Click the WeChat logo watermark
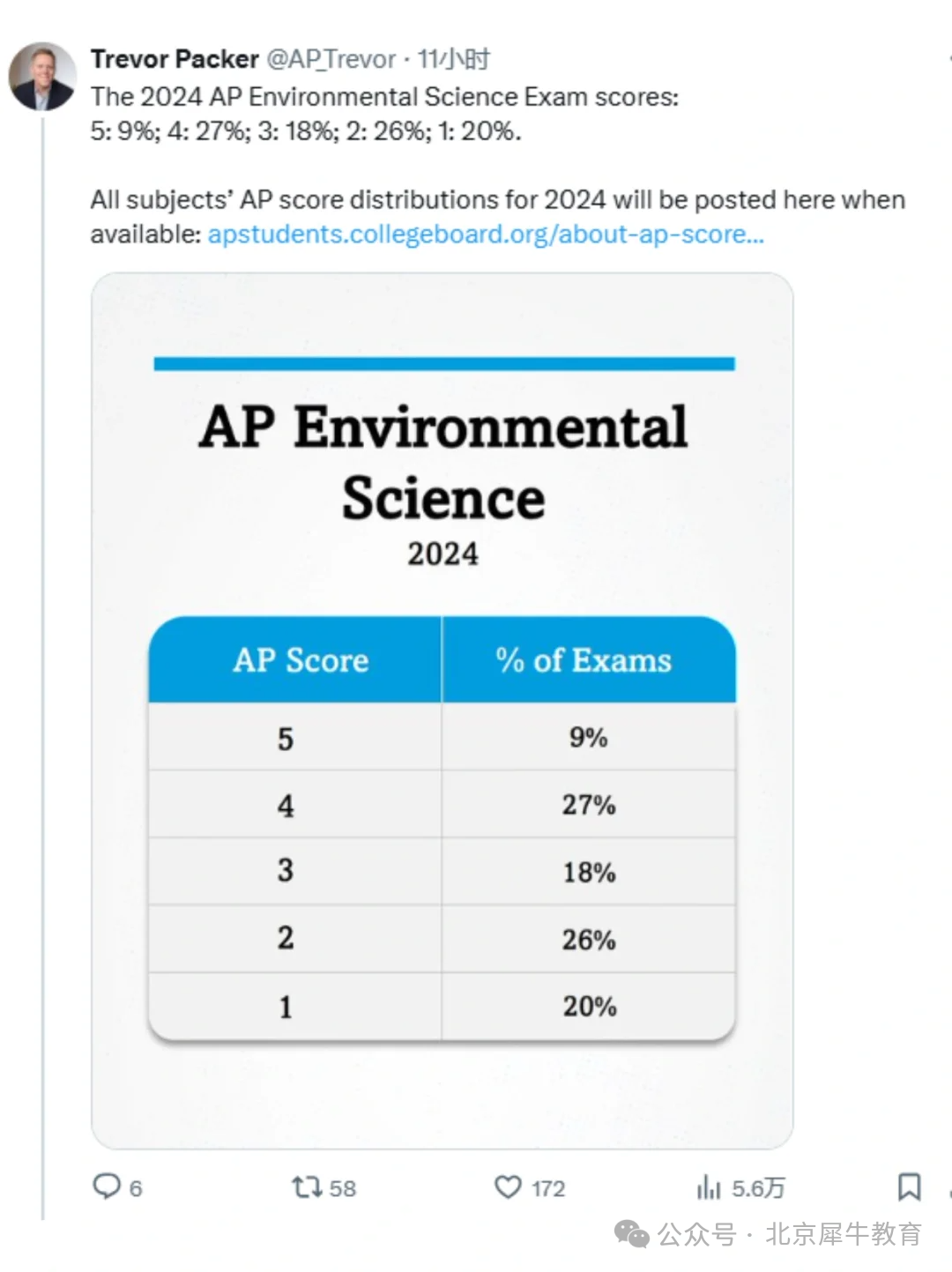 (632, 1234)
